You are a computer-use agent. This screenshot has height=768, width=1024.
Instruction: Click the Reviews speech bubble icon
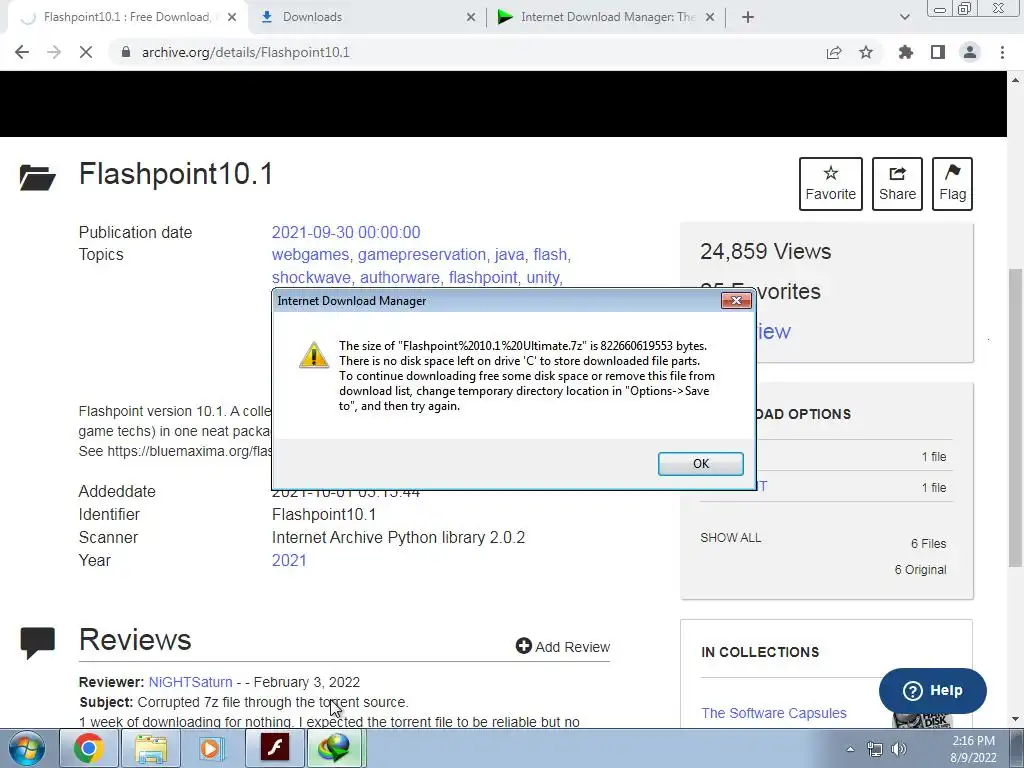[x=37, y=643]
